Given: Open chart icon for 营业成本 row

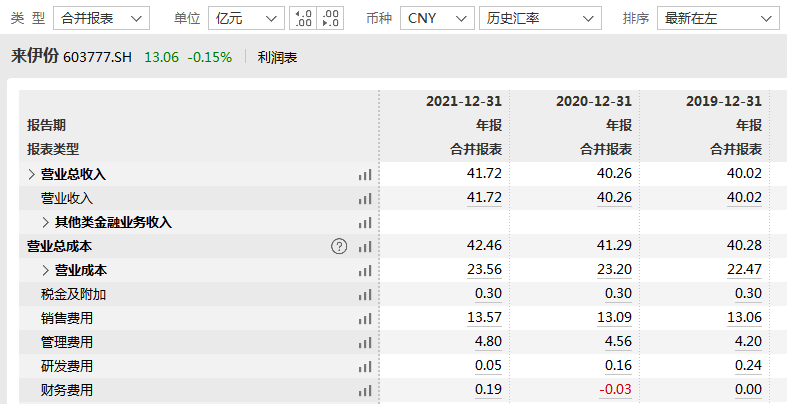Looking at the screenshot, I should (x=365, y=270).
